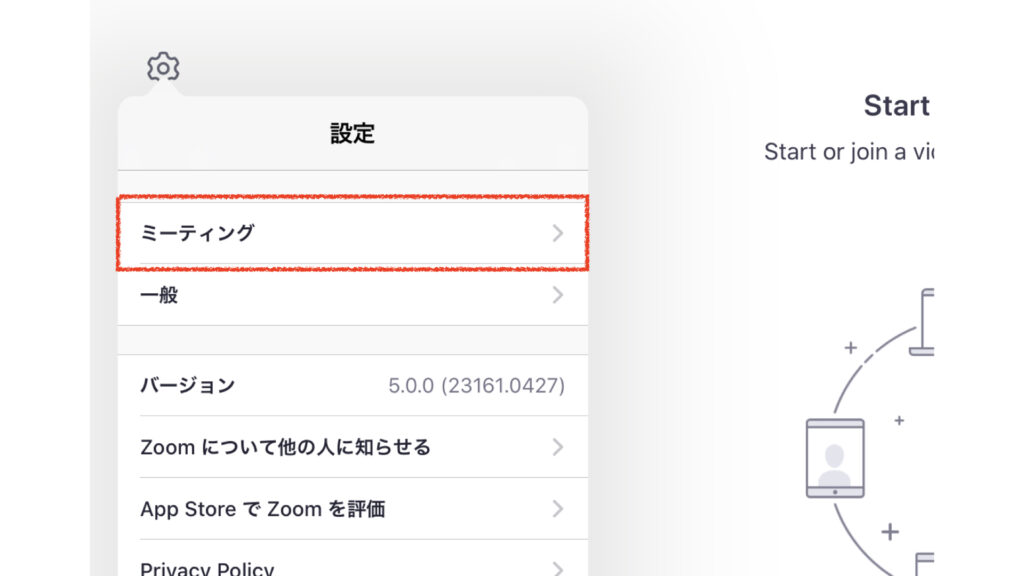
Task: Select the 一般 settings entry
Action: [x=159, y=295]
